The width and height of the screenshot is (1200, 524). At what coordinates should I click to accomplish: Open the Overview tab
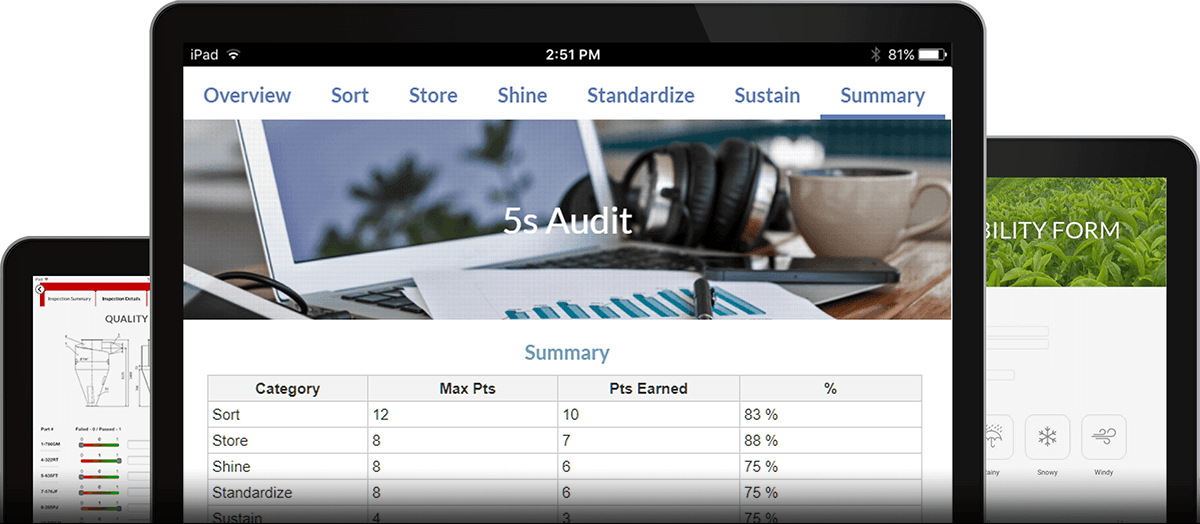247,96
